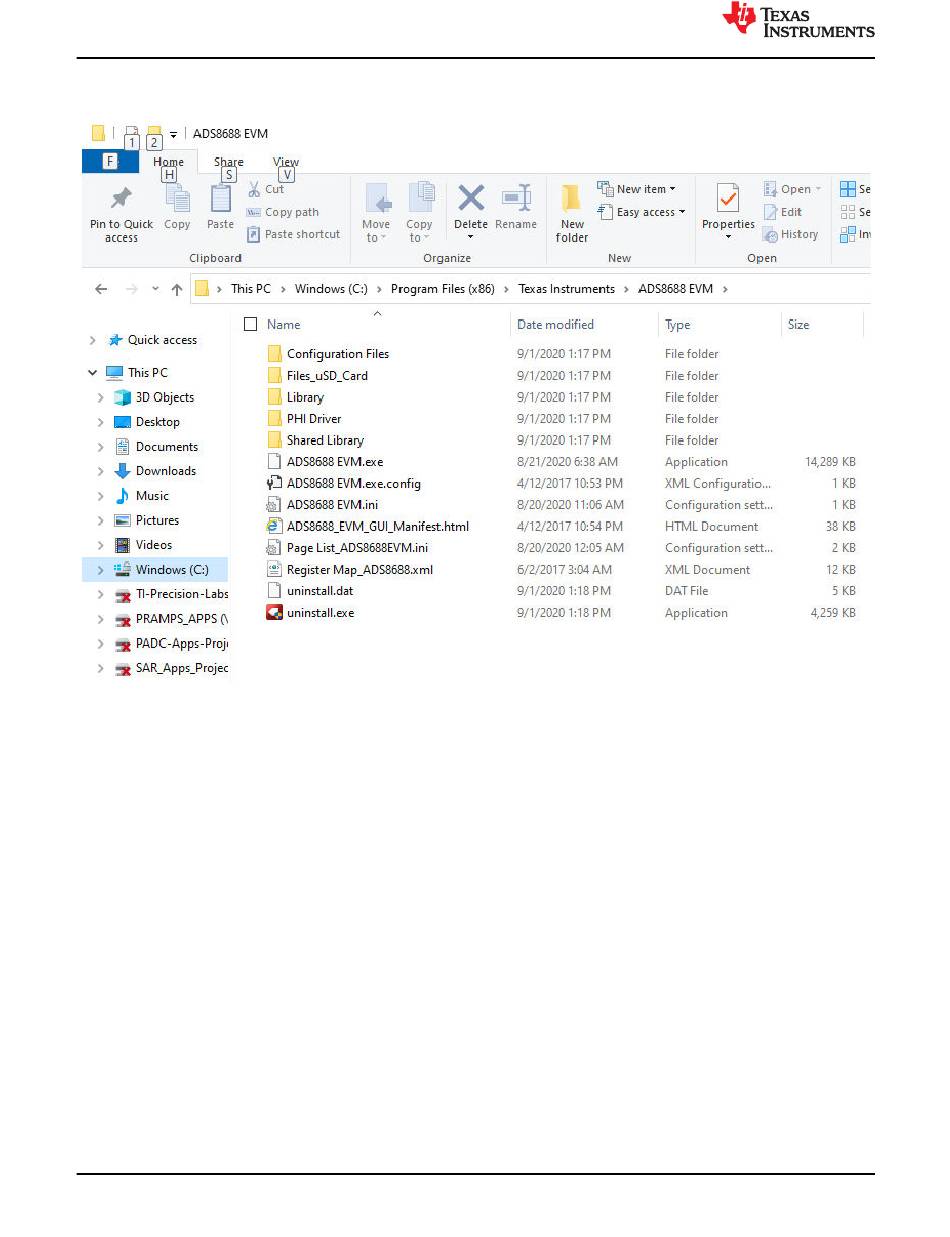
Task: Click the Shared Library folder icon
Action: point(274,440)
